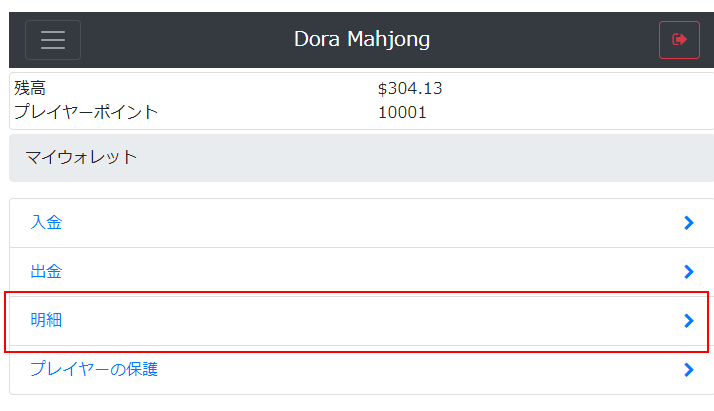714x411 pixels.
Task: Open the 出金 withdrawal link
Action: click(x=46, y=272)
